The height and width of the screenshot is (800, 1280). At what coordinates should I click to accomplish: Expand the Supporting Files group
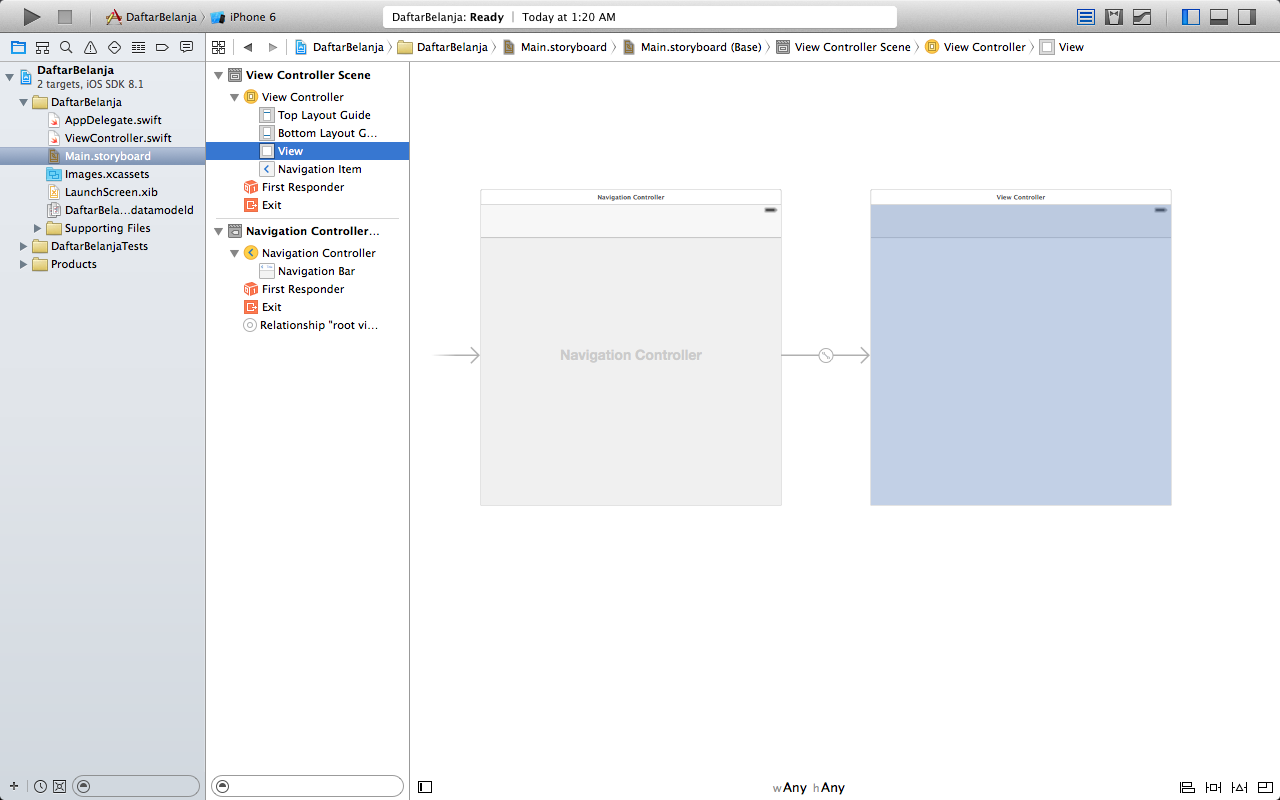click(37, 228)
